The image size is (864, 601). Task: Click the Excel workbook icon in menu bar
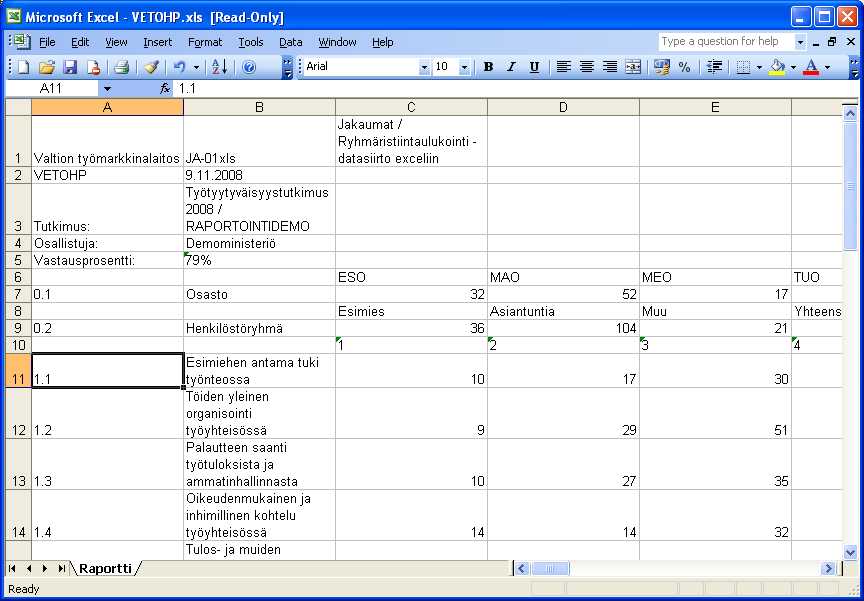point(20,42)
